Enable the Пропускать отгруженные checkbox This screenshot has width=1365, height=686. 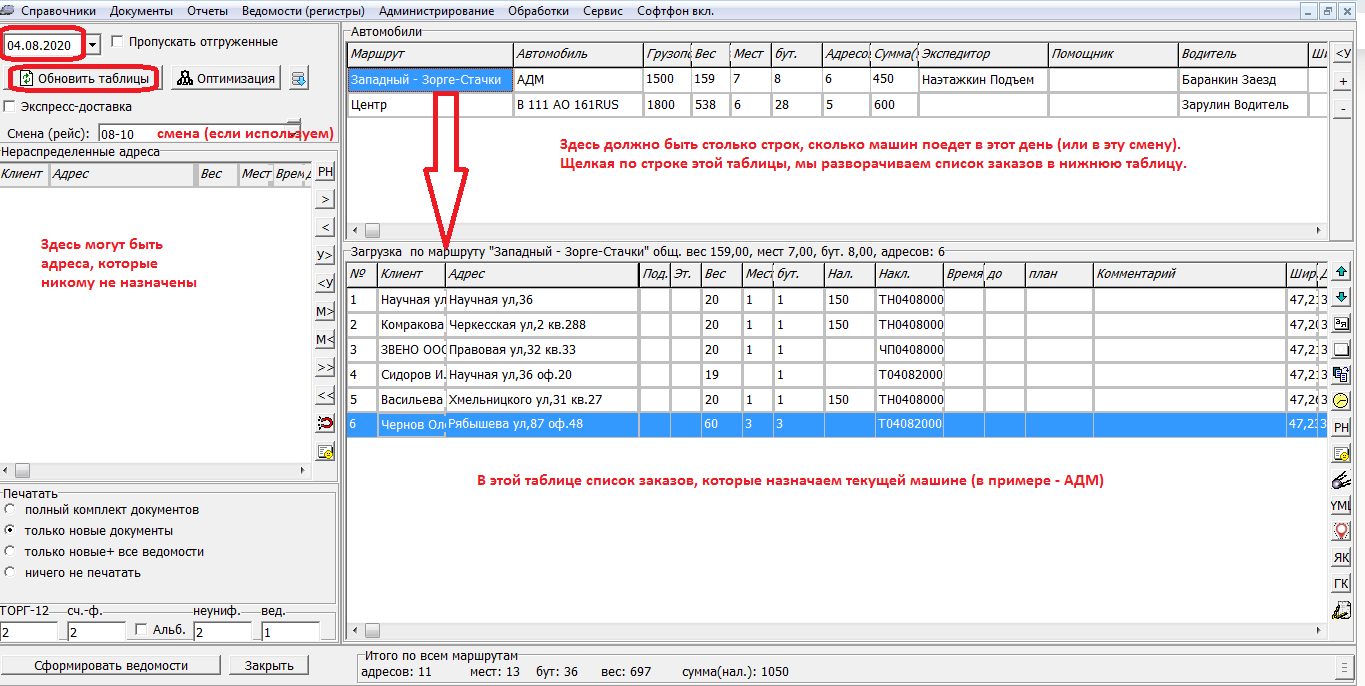tap(118, 42)
